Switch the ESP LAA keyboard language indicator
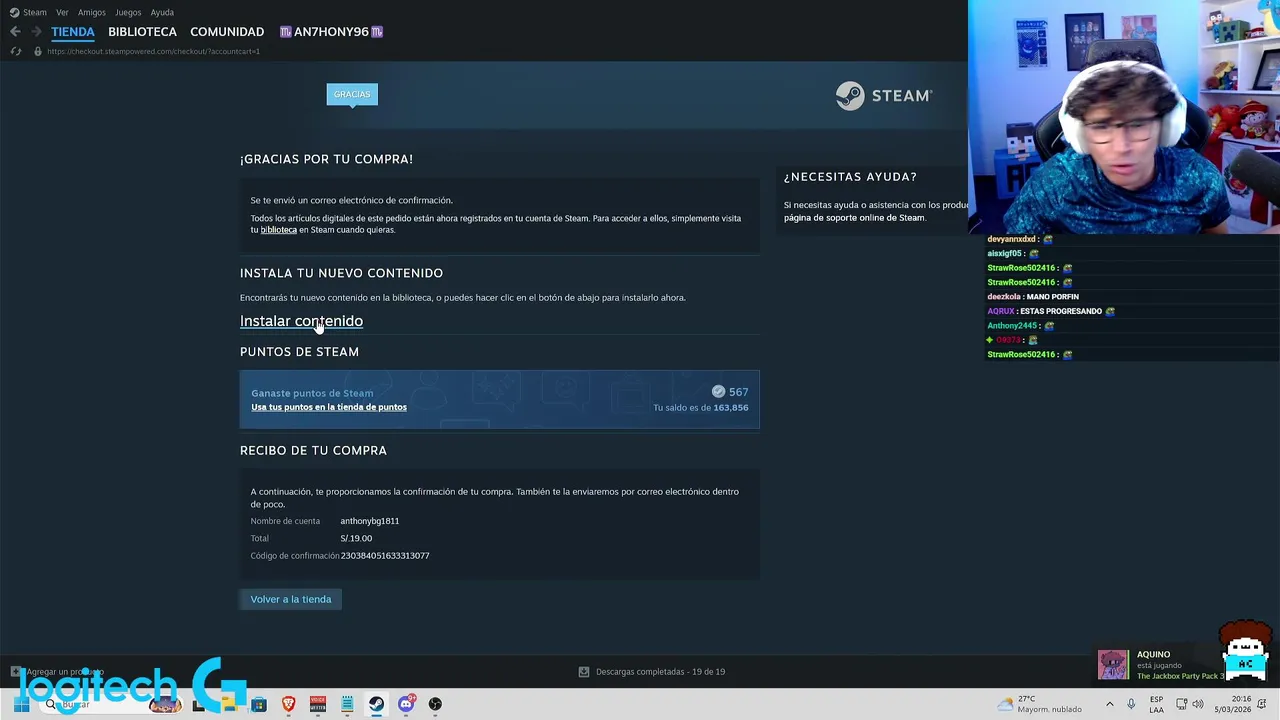The width and height of the screenshot is (1280, 720). [x=1156, y=704]
